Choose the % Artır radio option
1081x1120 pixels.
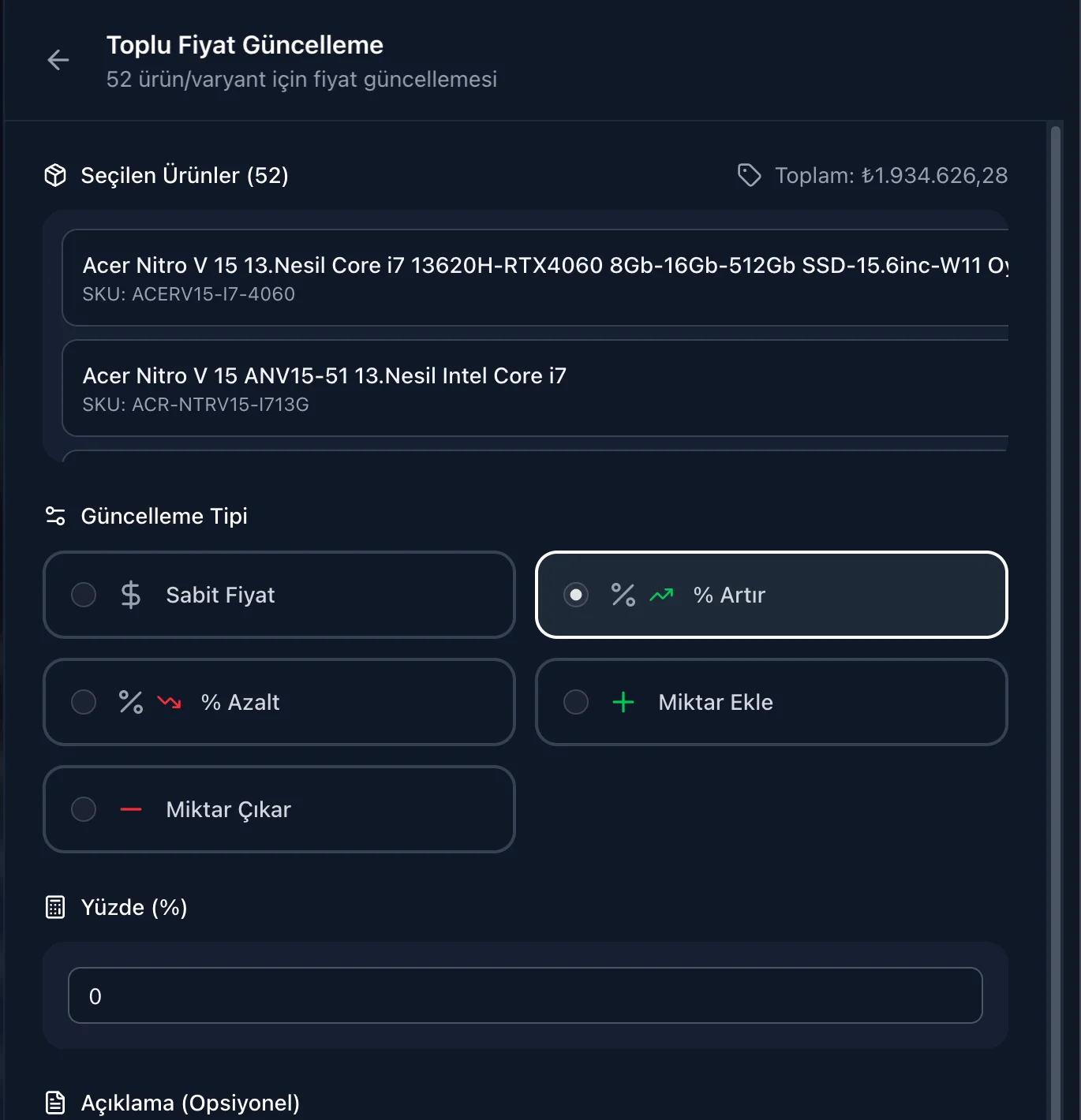(x=576, y=595)
